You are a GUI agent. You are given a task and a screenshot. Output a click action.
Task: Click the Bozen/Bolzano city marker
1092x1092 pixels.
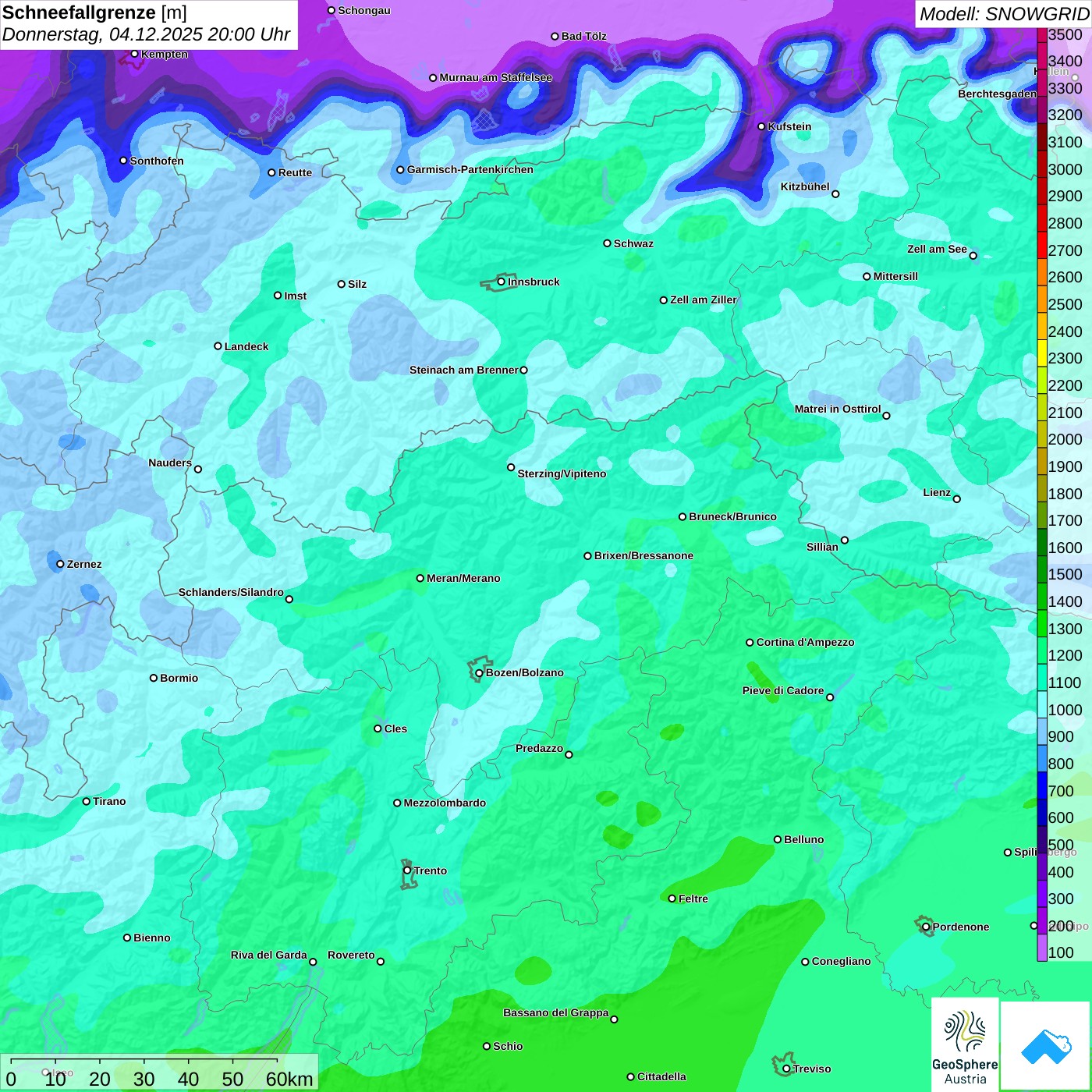coord(479,672)
